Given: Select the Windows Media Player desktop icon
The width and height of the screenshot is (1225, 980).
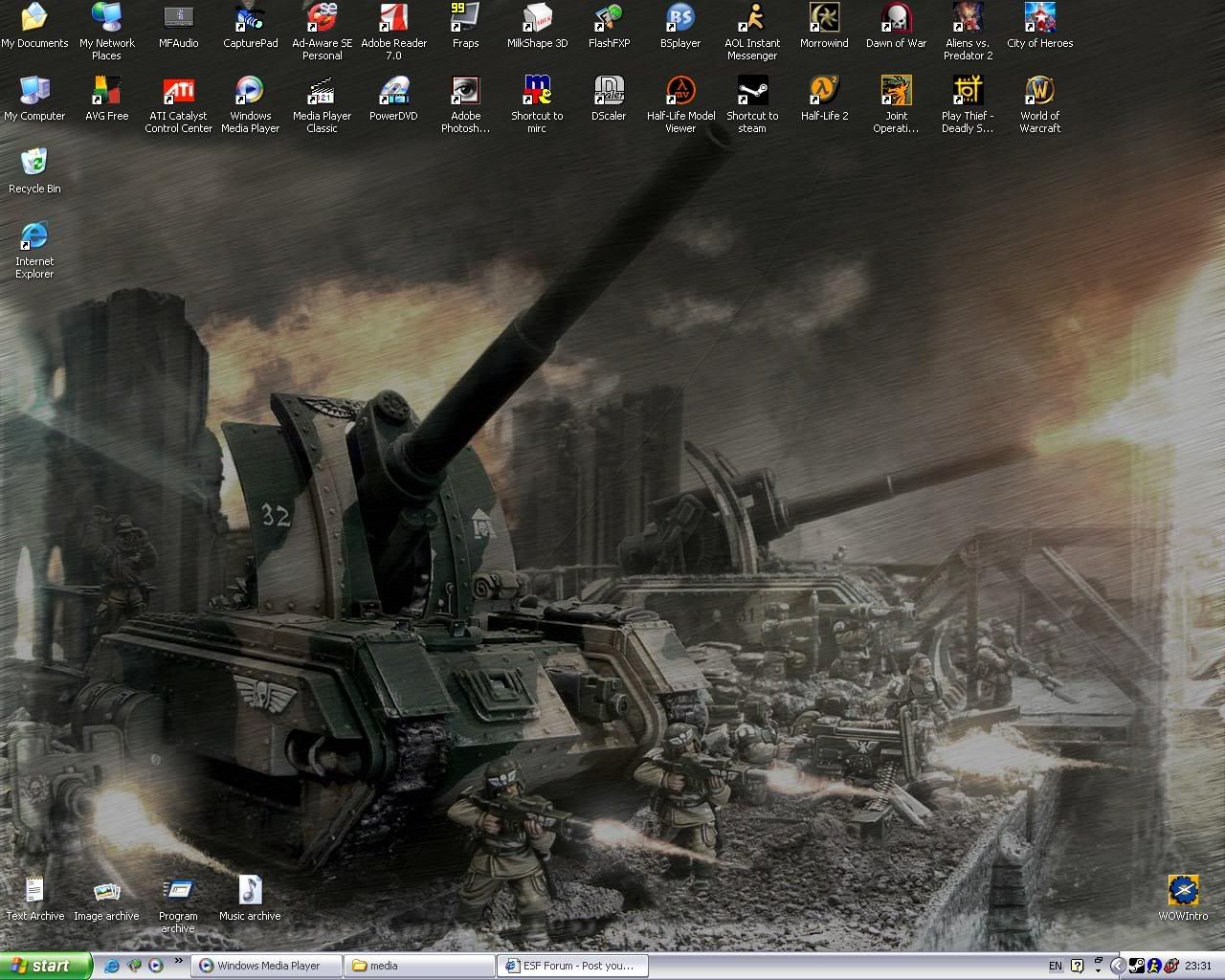Looking at the screenshot, I should coord(250,104).
